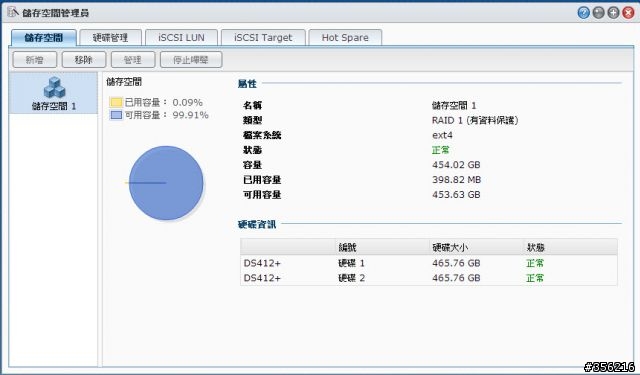Click 465.76 GB size for 硬碟 2
Image resolution: width=640 pixels, height=375 pixels.
point(456,278)
